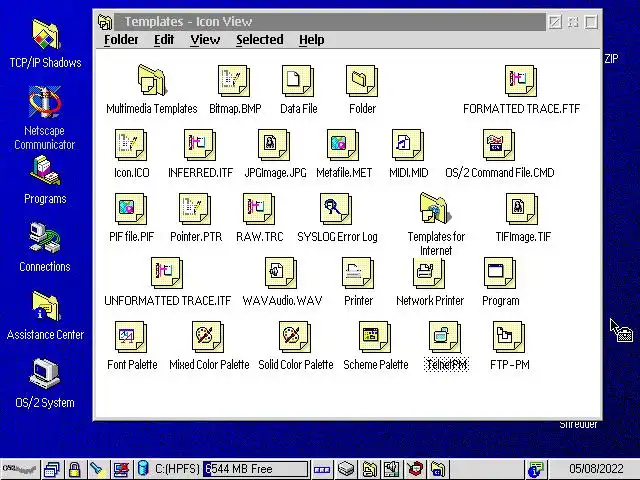Open the Selected menu
The width and height of the screenshot is (640, 480).
click(260, 40)
